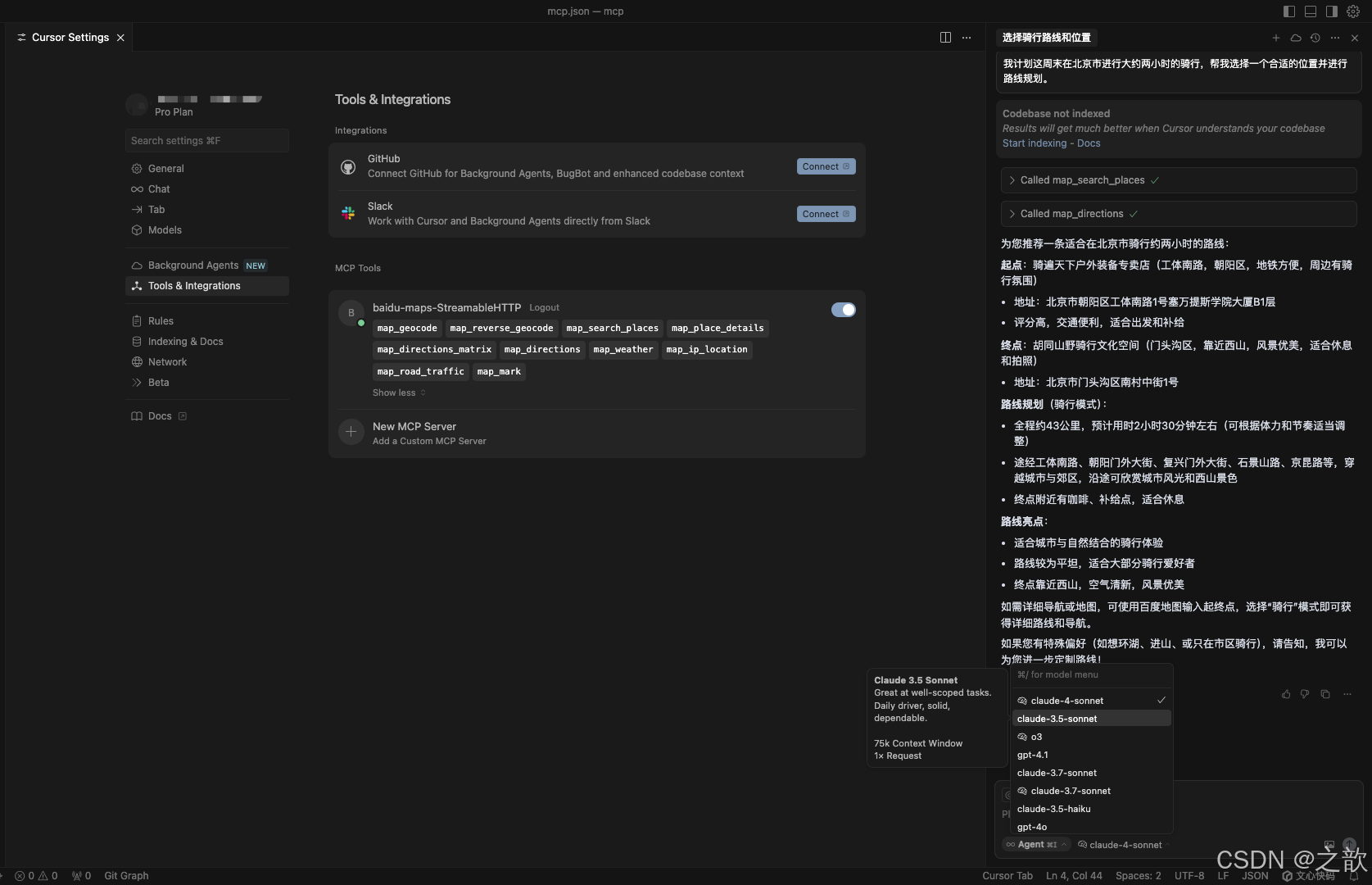
Task: Select o3 from the model menu
Action: [x=1092, y=737]
